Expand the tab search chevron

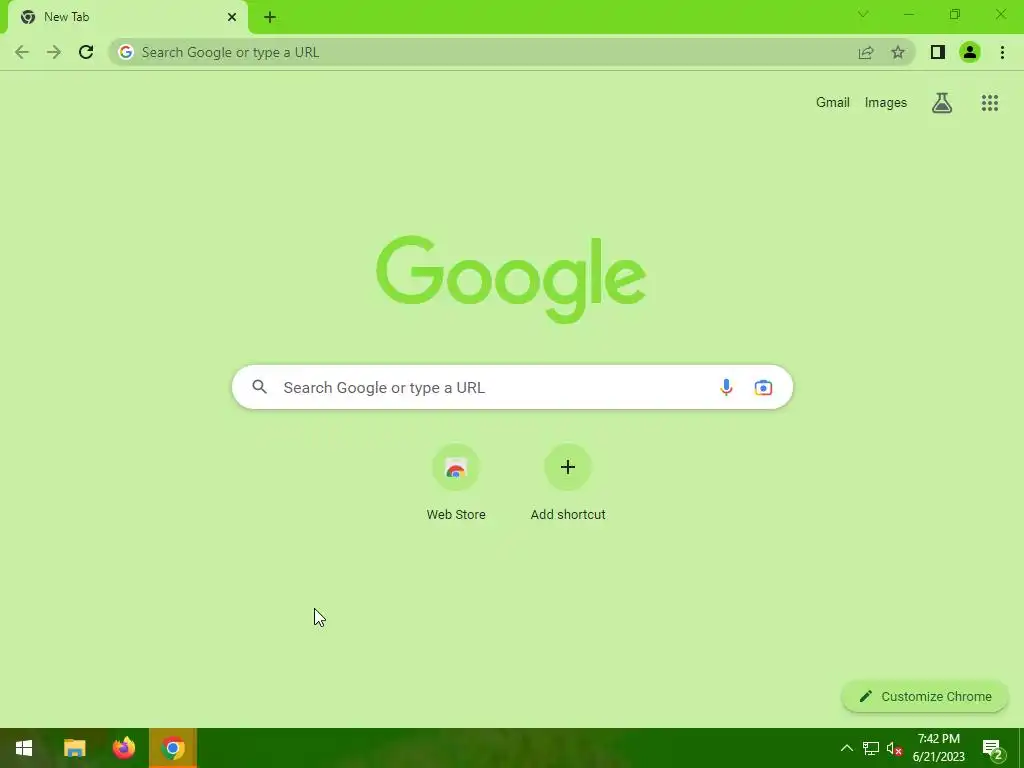coord(863,14)
